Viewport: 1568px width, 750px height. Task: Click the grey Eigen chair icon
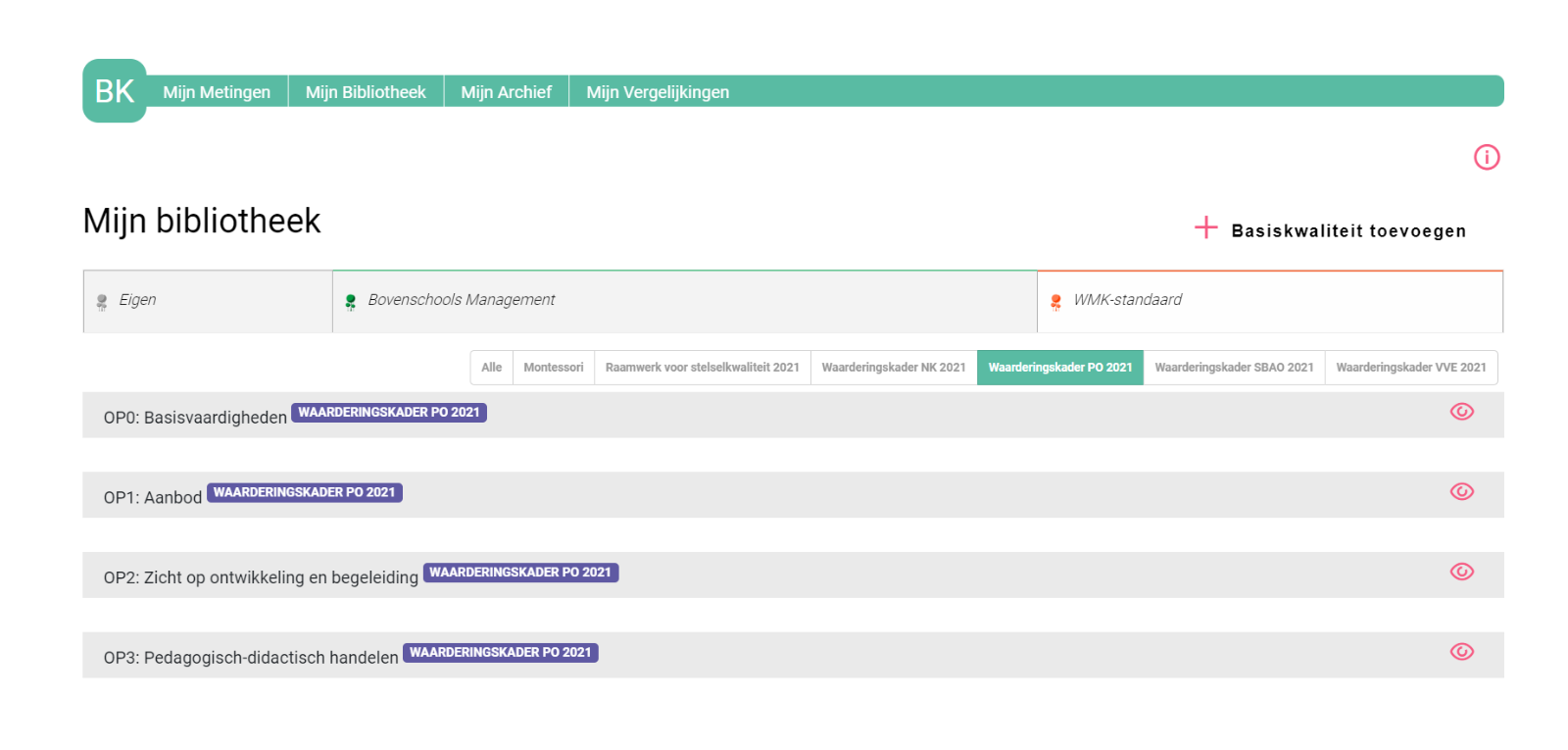[102, 302]
